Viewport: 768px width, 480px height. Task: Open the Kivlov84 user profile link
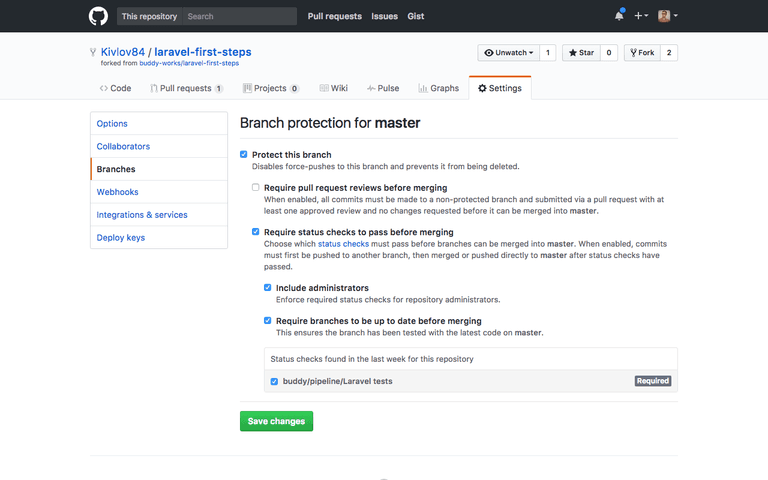123,52
